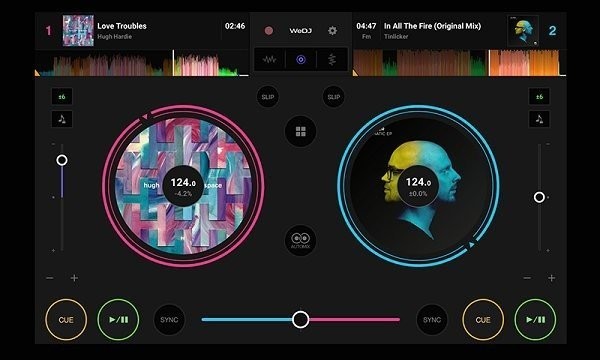This screenshot has width=600, height=360.
Task: Switch to the waveform view tab
Action: coord(270,59)
